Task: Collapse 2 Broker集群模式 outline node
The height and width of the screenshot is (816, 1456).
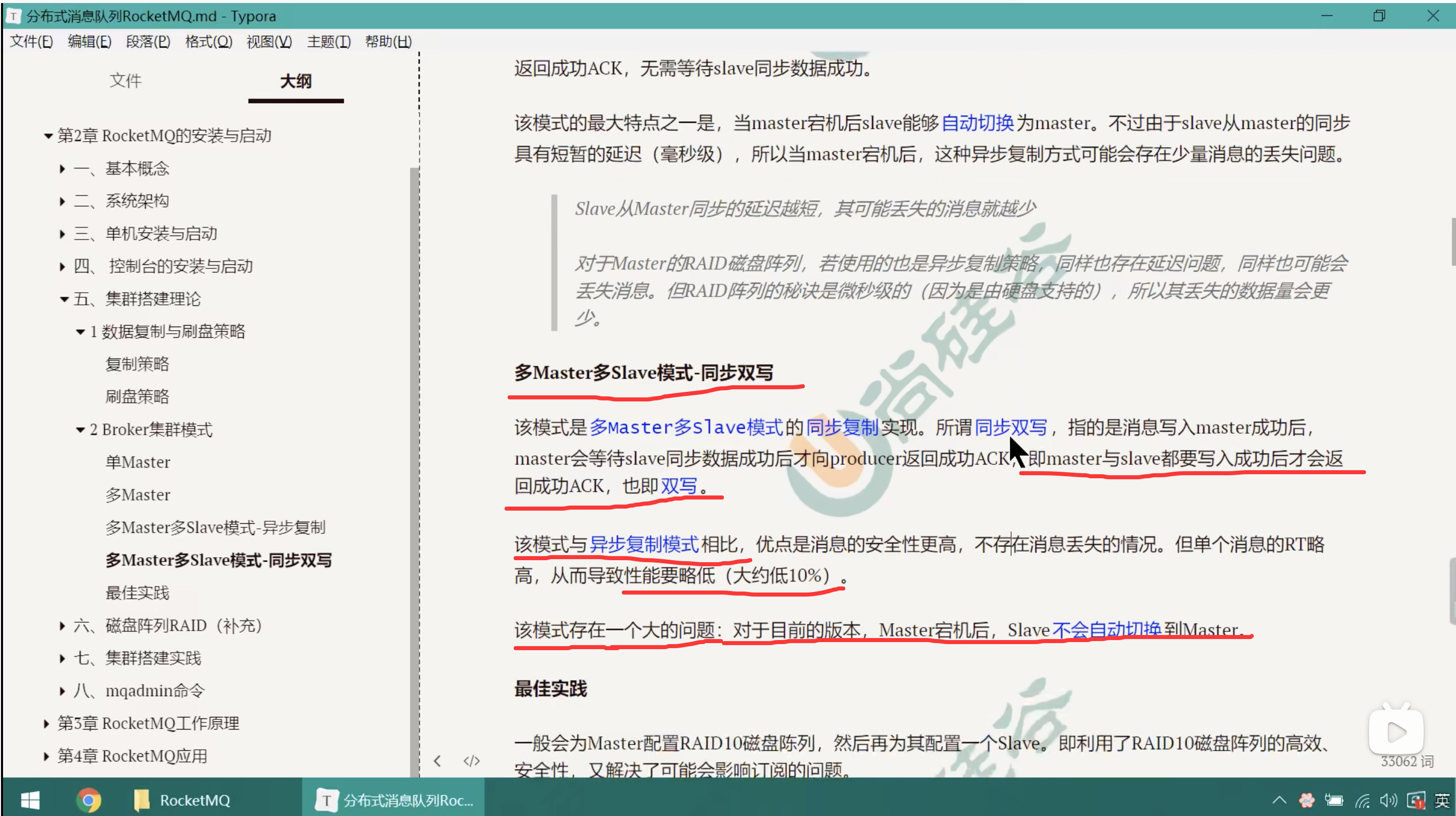Action: pyautogui.click(x=80, y=430)
